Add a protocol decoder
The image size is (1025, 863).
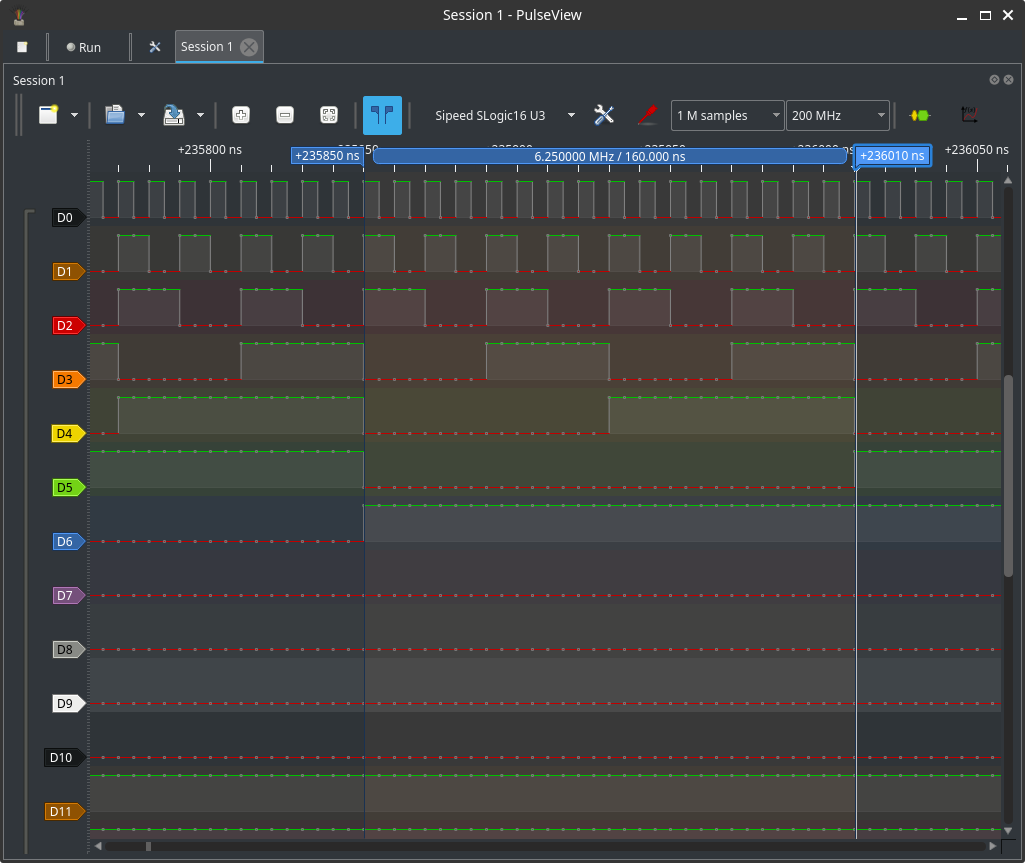[x=919, y=115]
